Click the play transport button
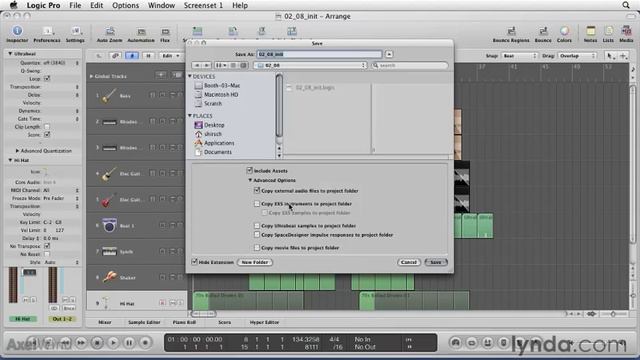Screen dimensions: 640x360 (113, 342)
